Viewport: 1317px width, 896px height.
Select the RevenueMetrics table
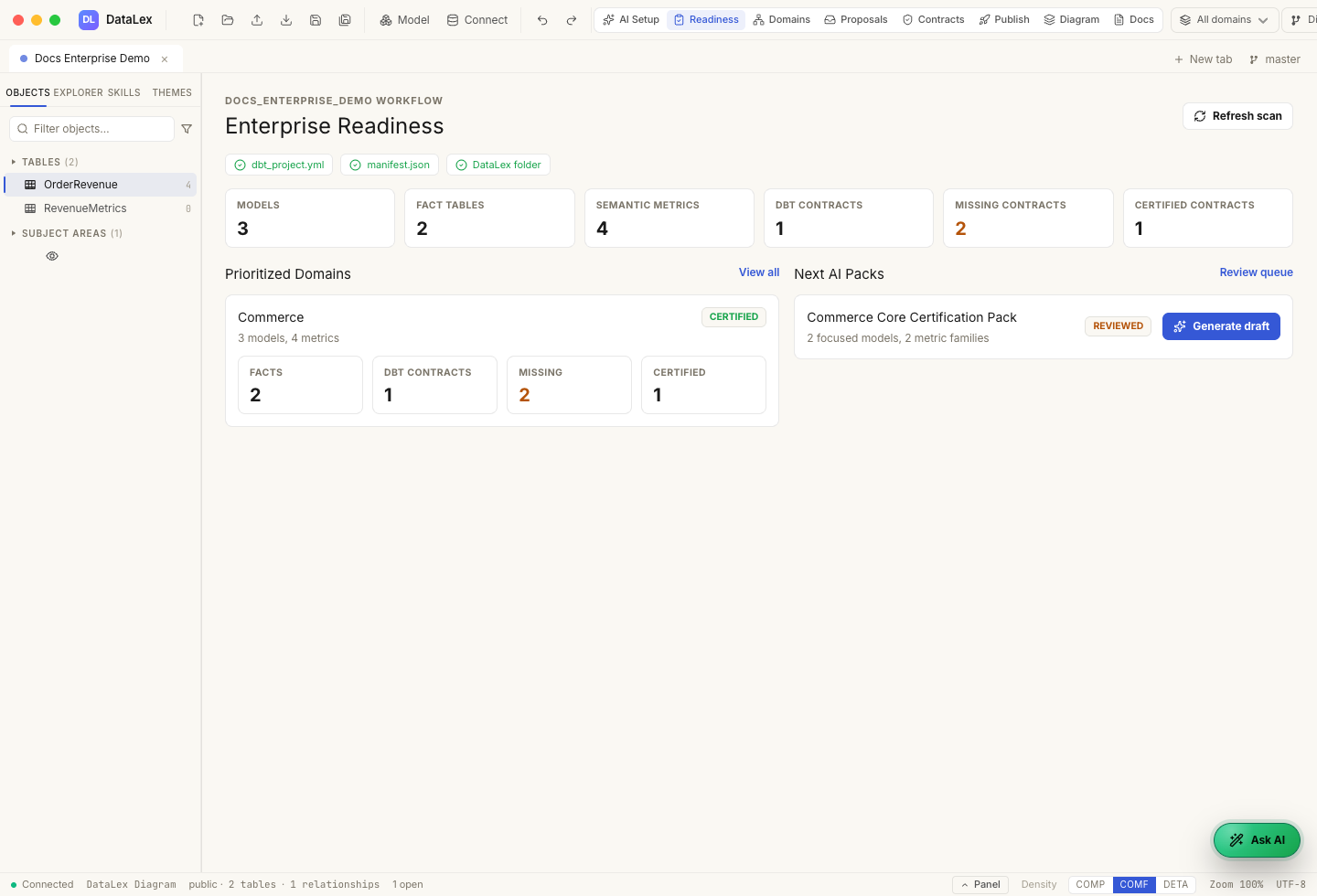coord(101,208)
